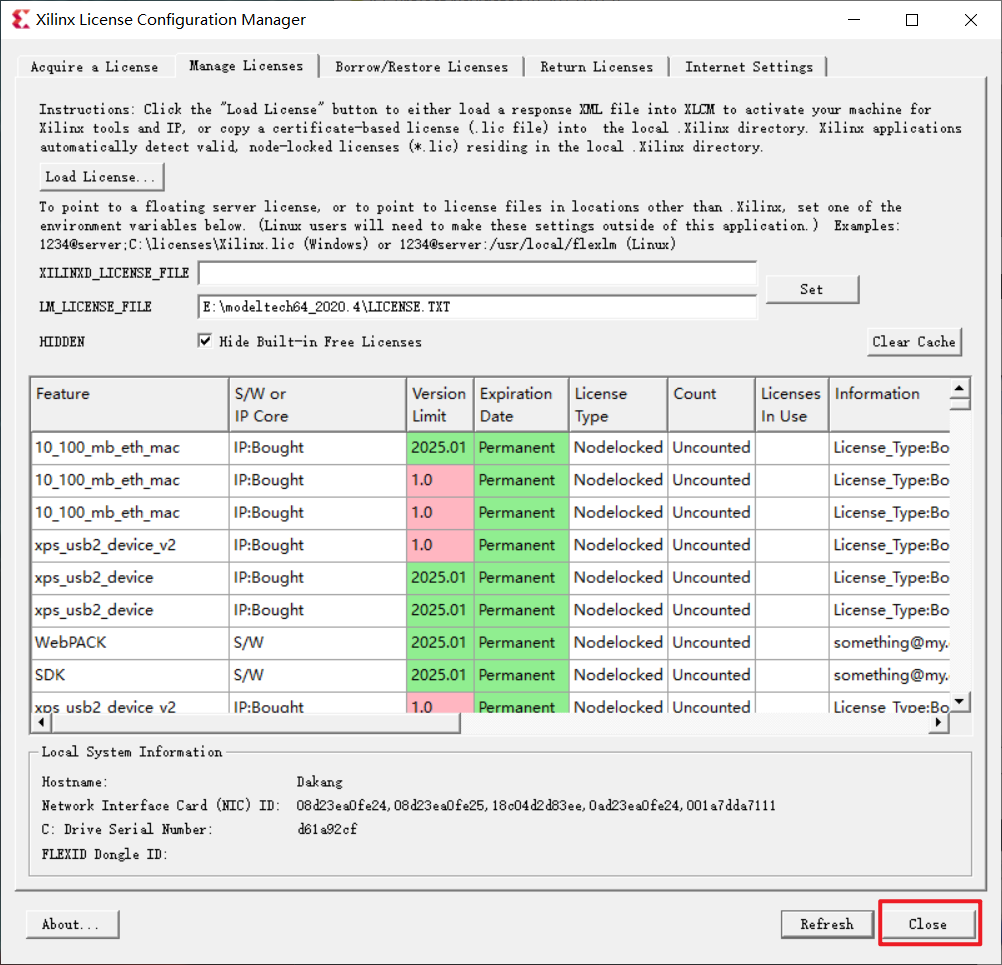Open the About... dialog
The width and height of the screenshot is (1002, 965).
72,924
